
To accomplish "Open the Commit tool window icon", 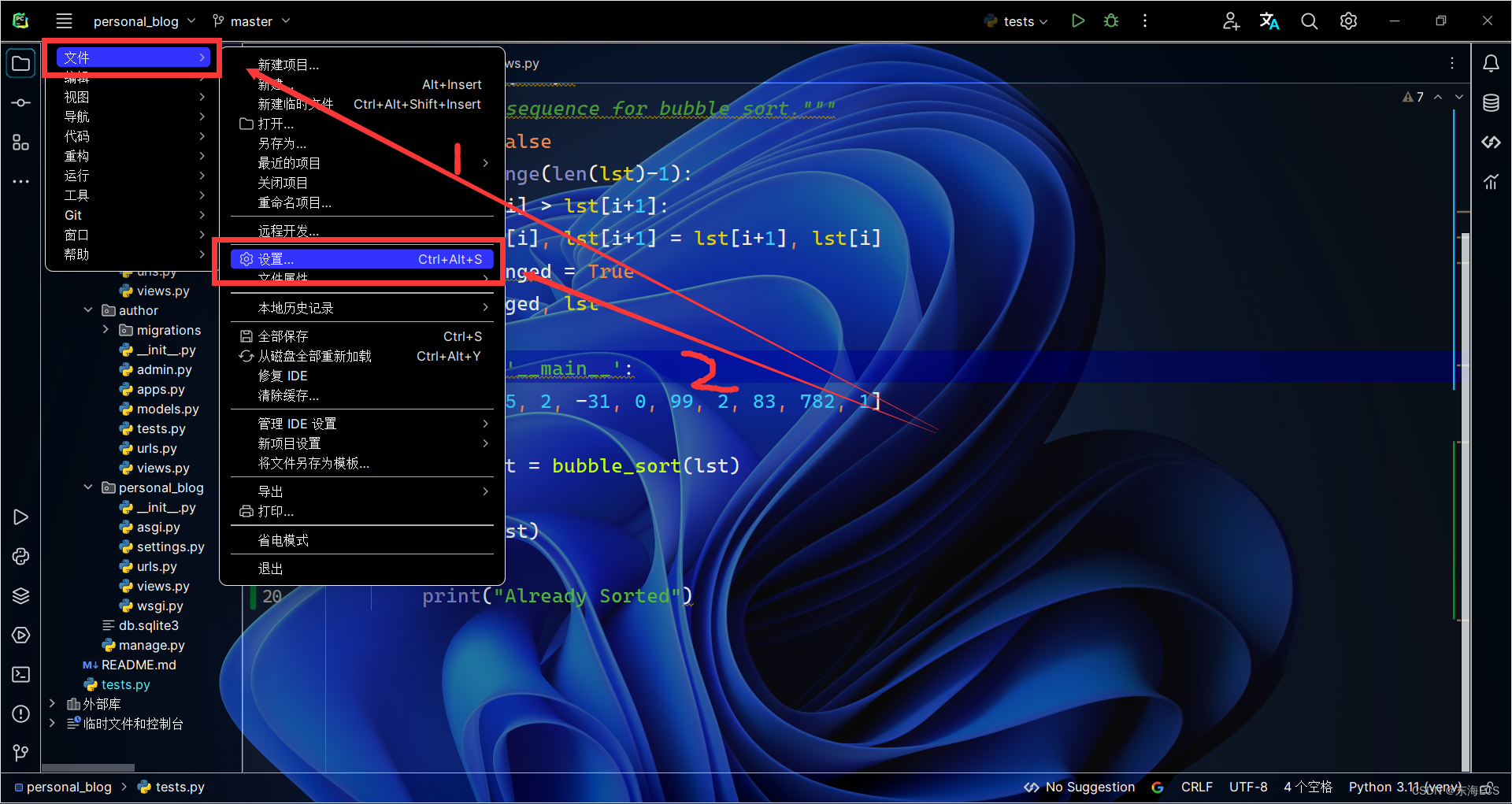I will click(21, 103).
